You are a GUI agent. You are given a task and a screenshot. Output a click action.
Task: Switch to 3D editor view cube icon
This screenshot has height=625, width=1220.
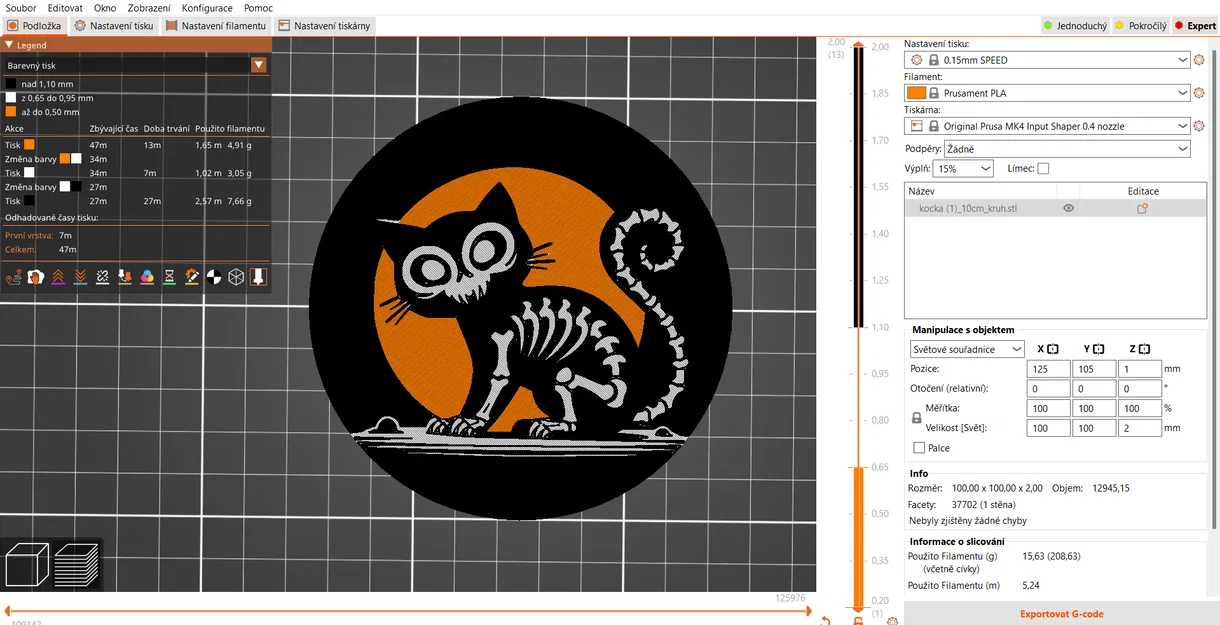pos(27,564)
